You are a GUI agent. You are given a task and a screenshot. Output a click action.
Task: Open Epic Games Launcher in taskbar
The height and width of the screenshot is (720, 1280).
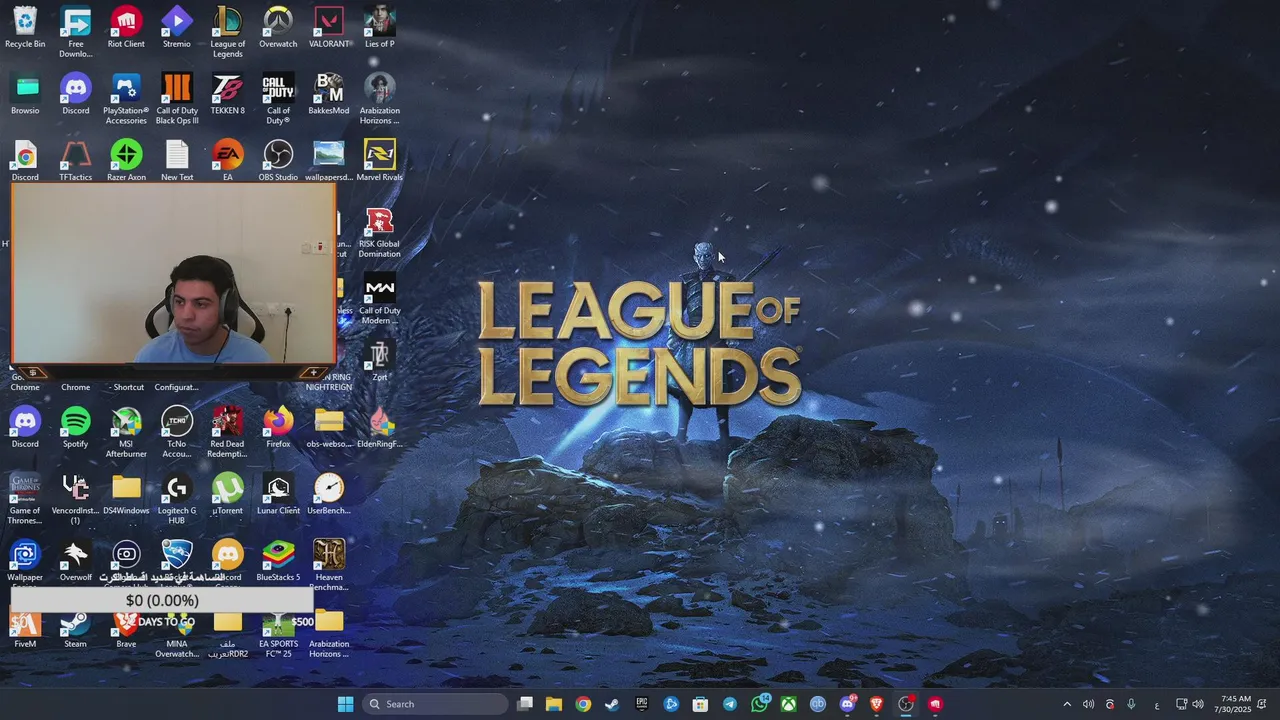642,704
